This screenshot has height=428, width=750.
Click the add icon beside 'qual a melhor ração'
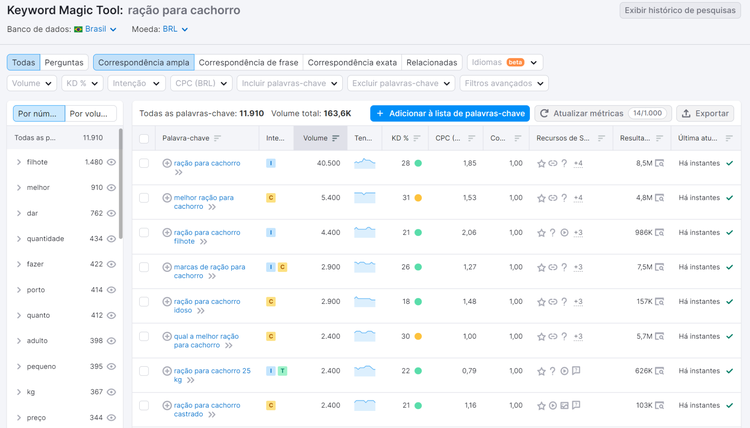167,336
